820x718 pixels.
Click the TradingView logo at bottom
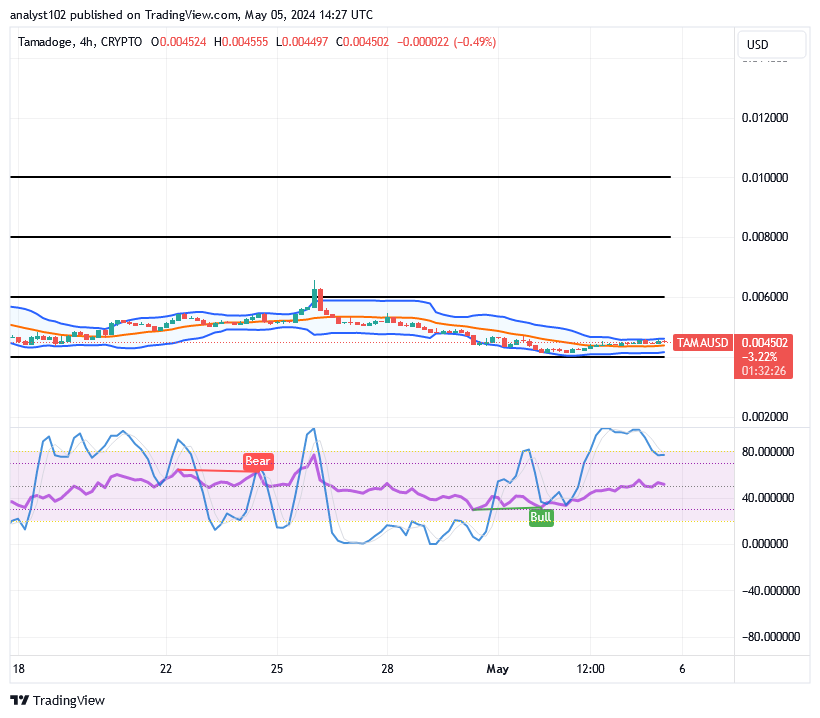coord(58,700)
